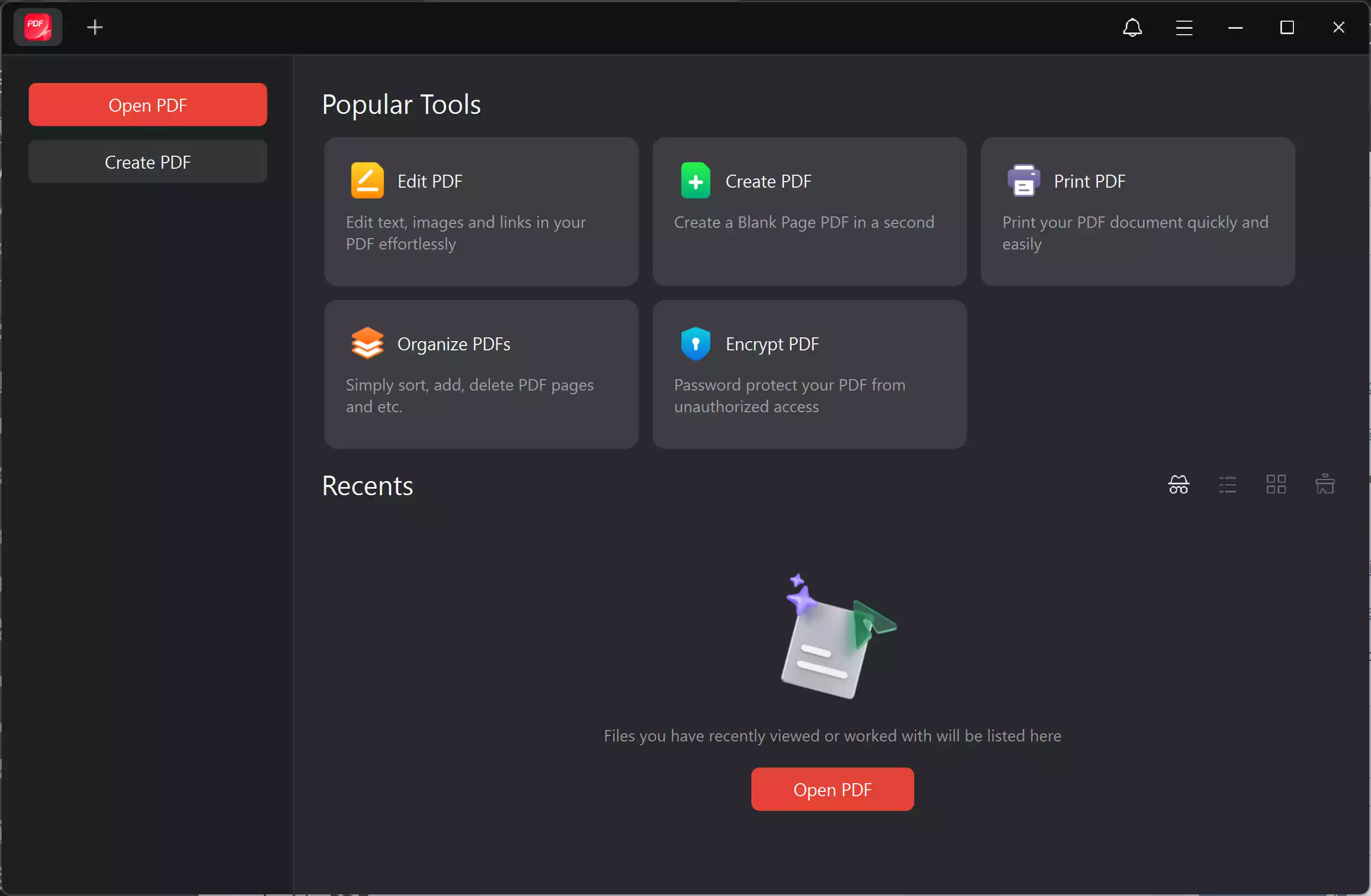Click the green plus icon on Create PDF card
1371x896 pixels.
(x=696, y=180)
